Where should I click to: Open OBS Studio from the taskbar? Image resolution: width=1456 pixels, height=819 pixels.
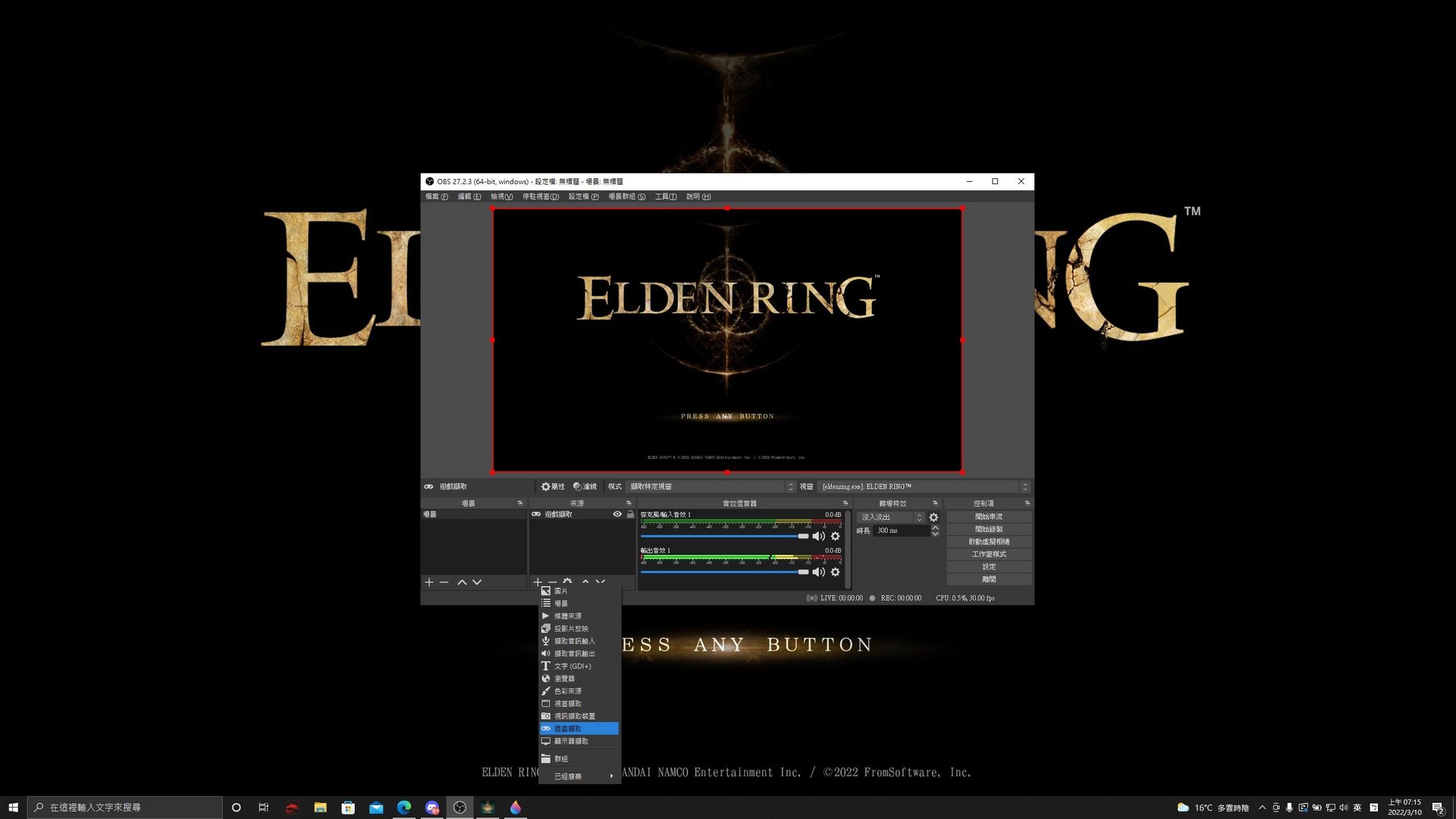[460, 808]
